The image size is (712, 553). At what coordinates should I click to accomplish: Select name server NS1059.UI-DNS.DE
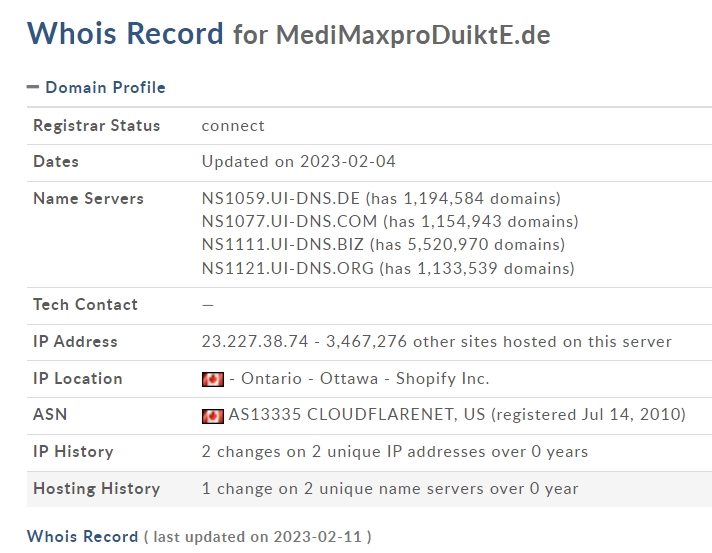pos(281,198)
